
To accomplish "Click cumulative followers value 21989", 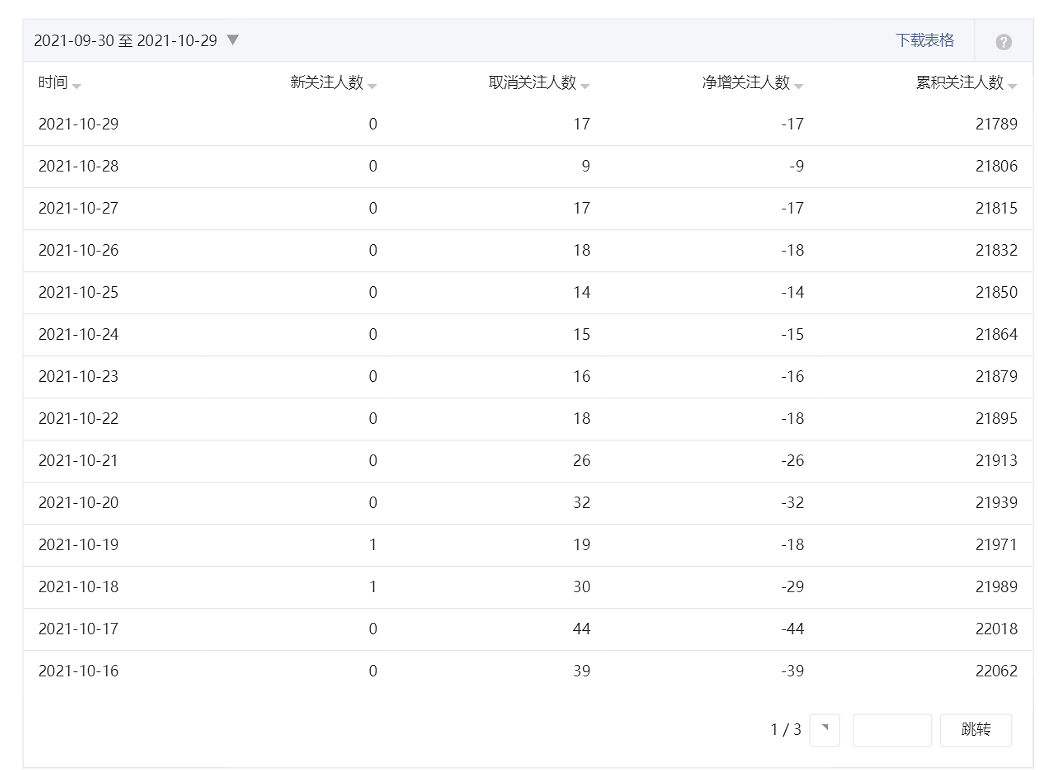I will 996,587.
